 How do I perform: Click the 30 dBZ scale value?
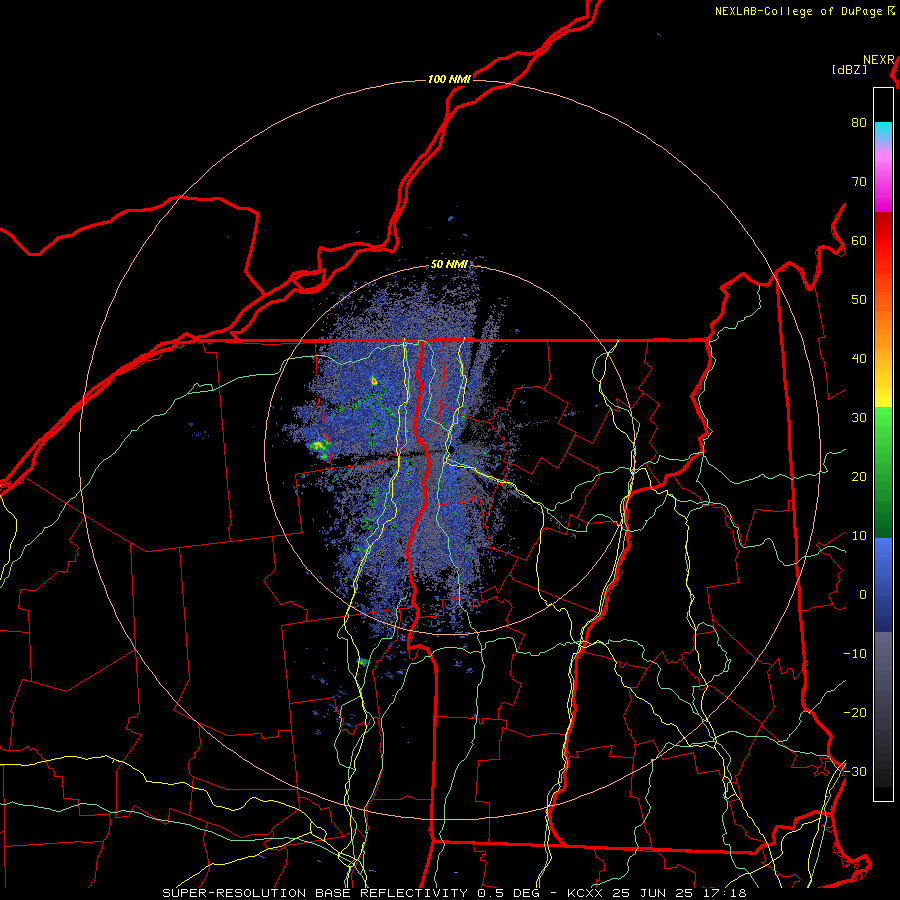859,418
